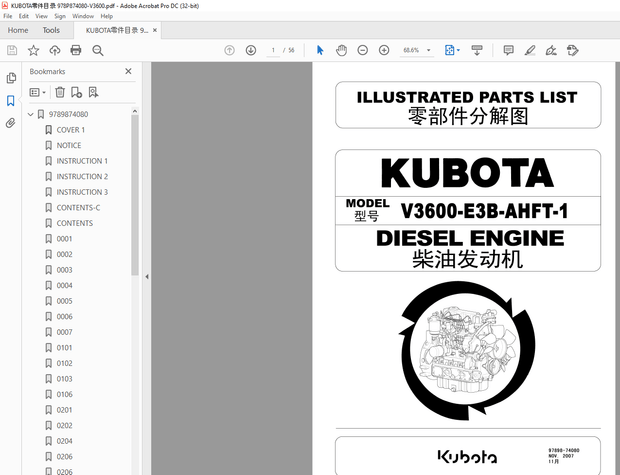
Task: Go to bookmark 0007
Action: coord(64,332)
